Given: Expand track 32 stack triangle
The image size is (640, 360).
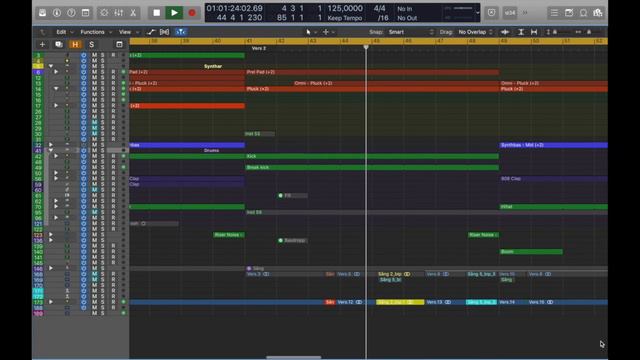Looking at the screenshot, I should tap(51, 145).
